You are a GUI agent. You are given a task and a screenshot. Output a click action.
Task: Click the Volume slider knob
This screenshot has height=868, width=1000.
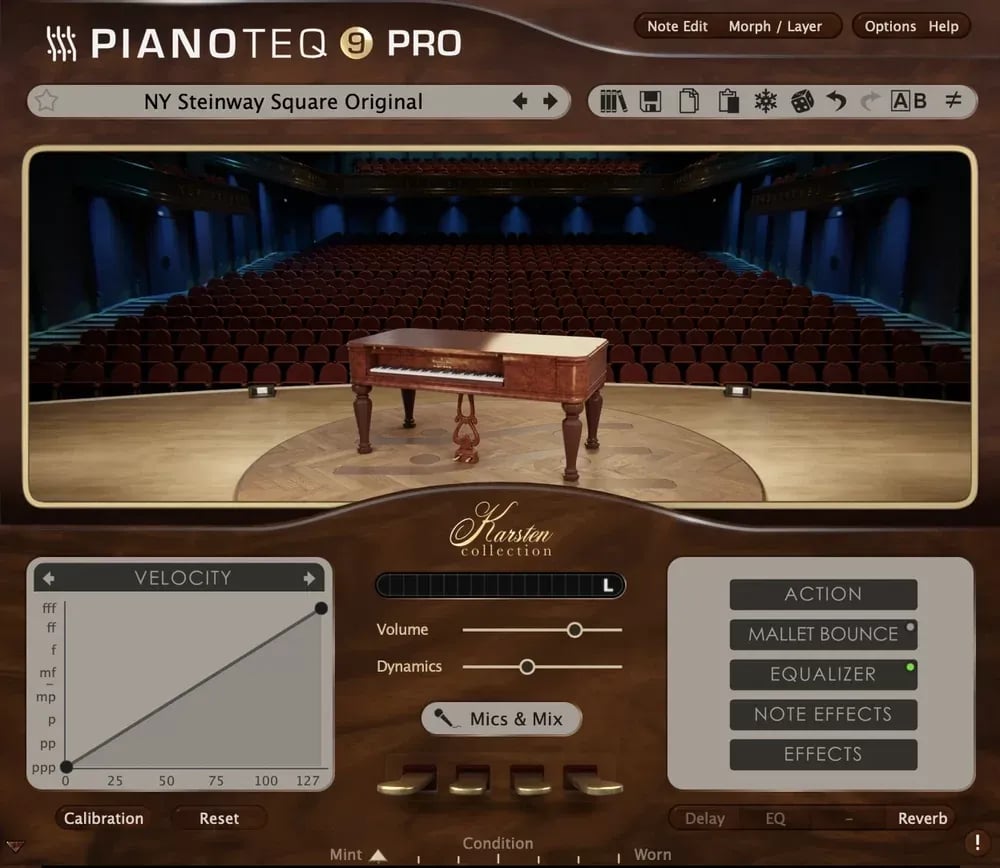575,630
